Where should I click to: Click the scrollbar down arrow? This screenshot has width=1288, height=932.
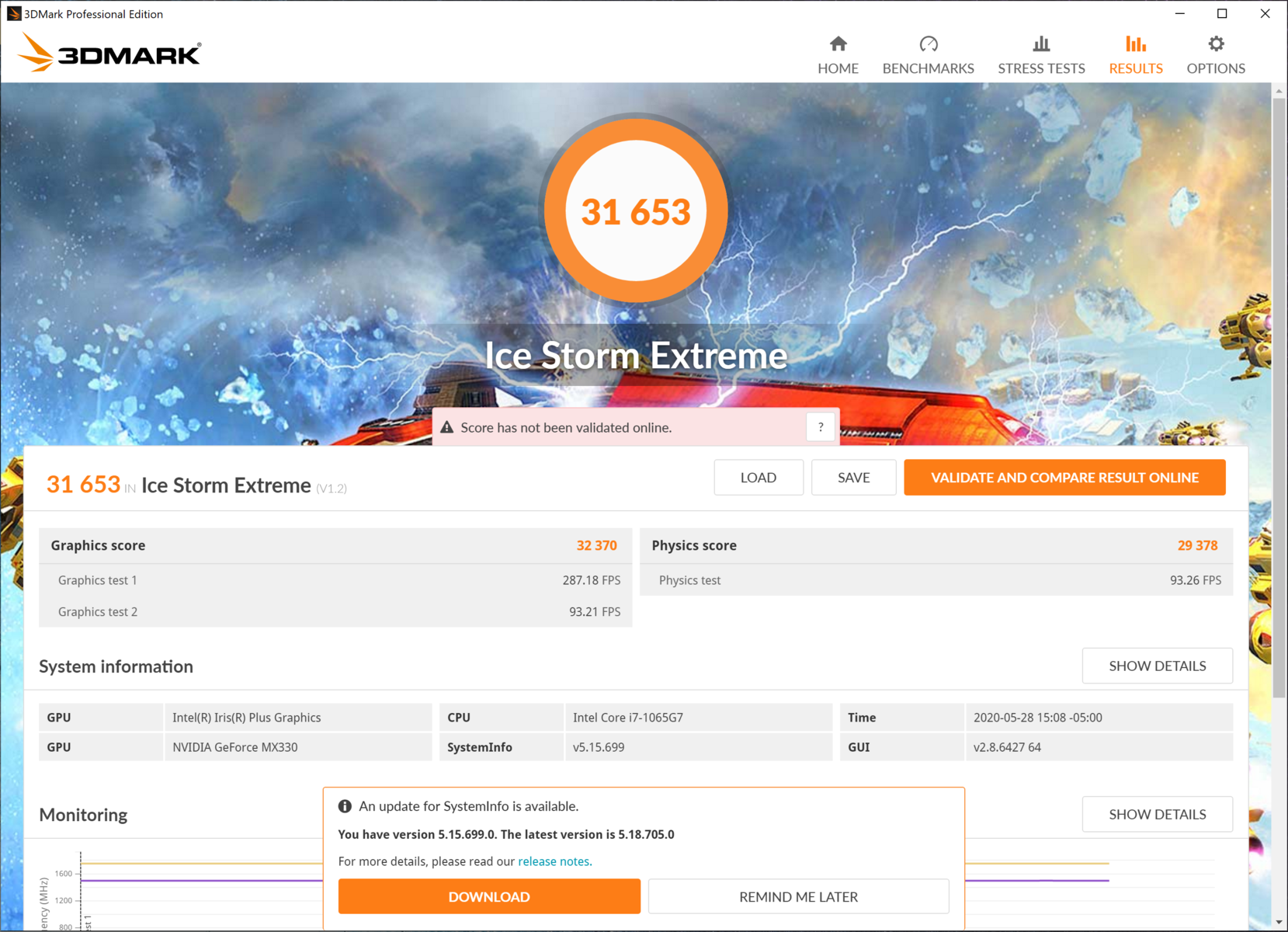[1279, 923]
